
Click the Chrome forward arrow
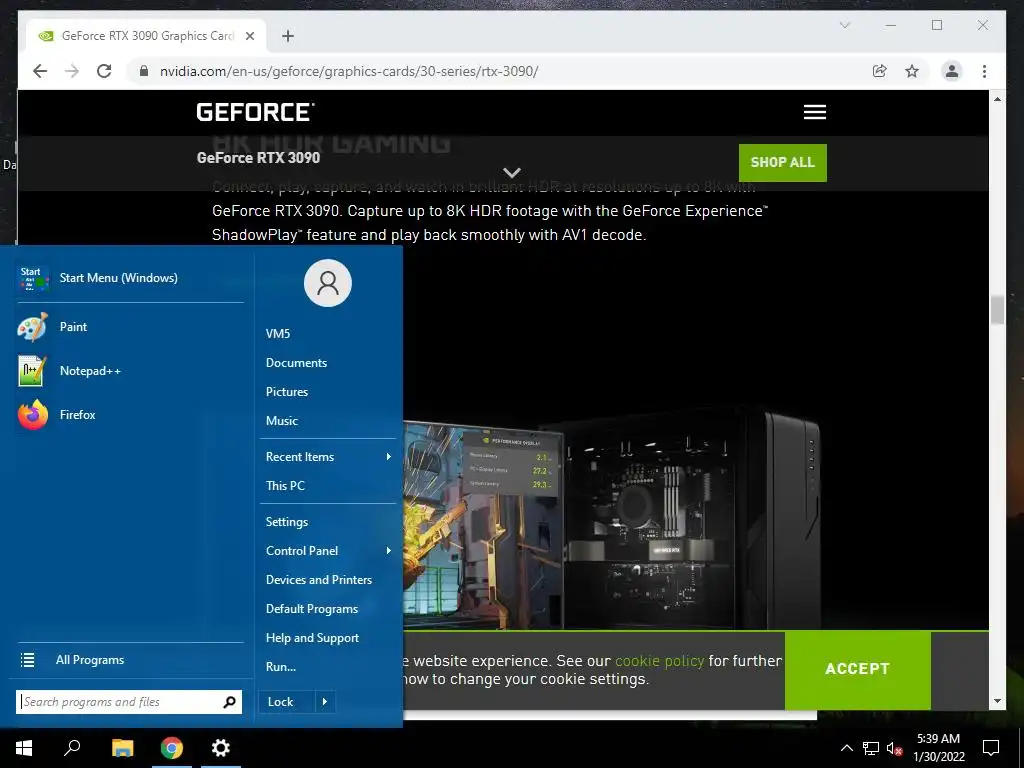coord(72,71)
